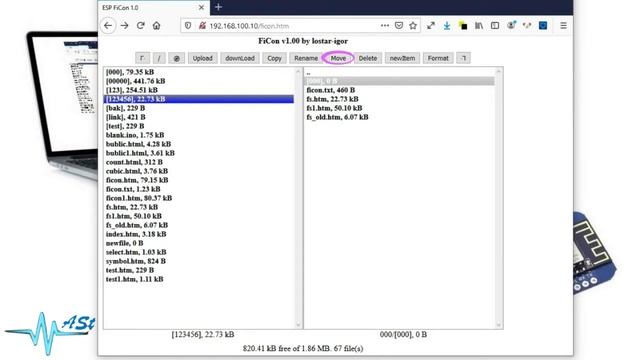Screen dimensions: 640x360
Task: Click the diagonal double-arrow toolbar icon
Action: point(431,26)
